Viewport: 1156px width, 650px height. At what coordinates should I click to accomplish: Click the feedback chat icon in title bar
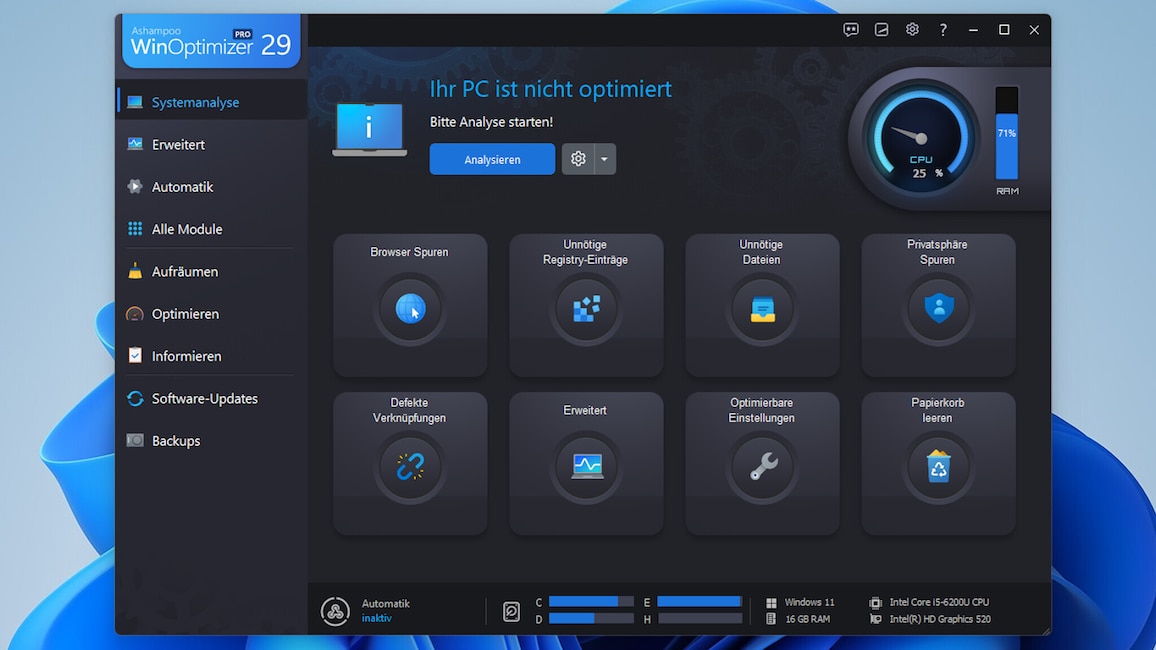pos(851,29)
